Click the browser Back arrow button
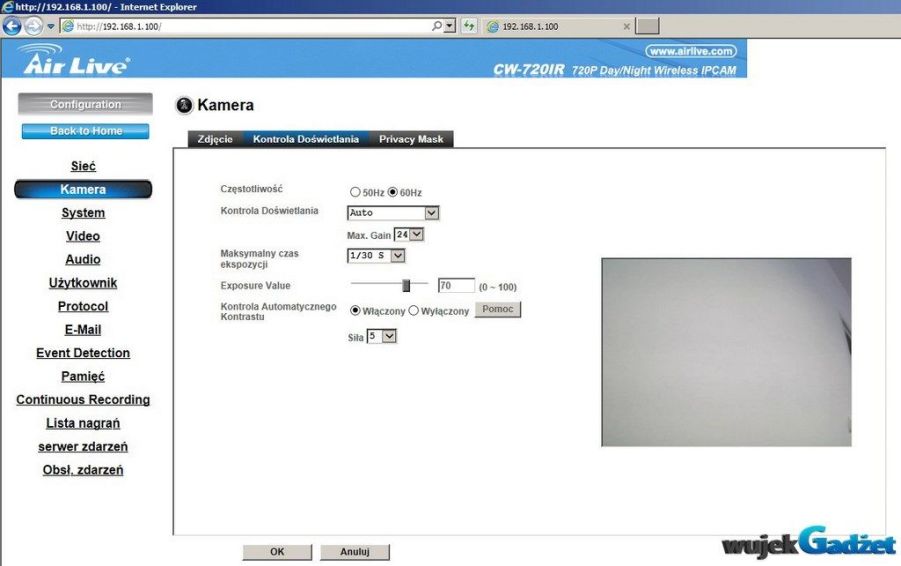The height and width of the screenshot is (566, 901). click(12, 26)
